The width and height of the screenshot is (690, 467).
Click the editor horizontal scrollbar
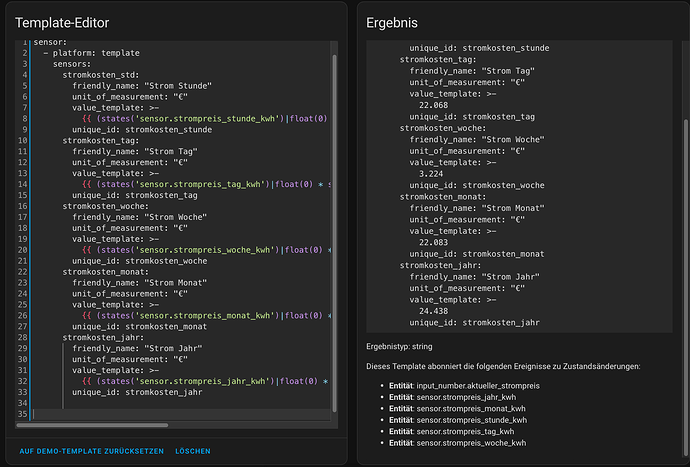point(92,425)
